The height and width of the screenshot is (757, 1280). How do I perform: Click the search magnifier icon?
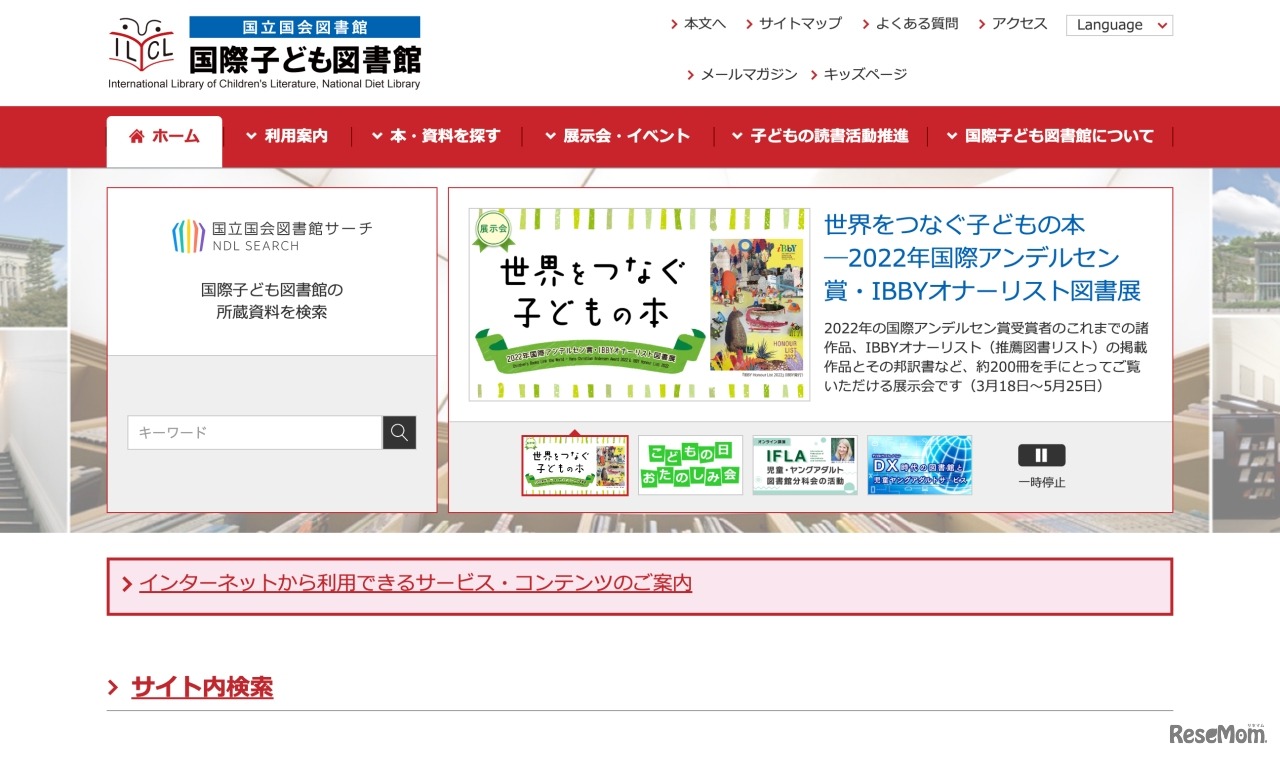click(x=399, y=432)
